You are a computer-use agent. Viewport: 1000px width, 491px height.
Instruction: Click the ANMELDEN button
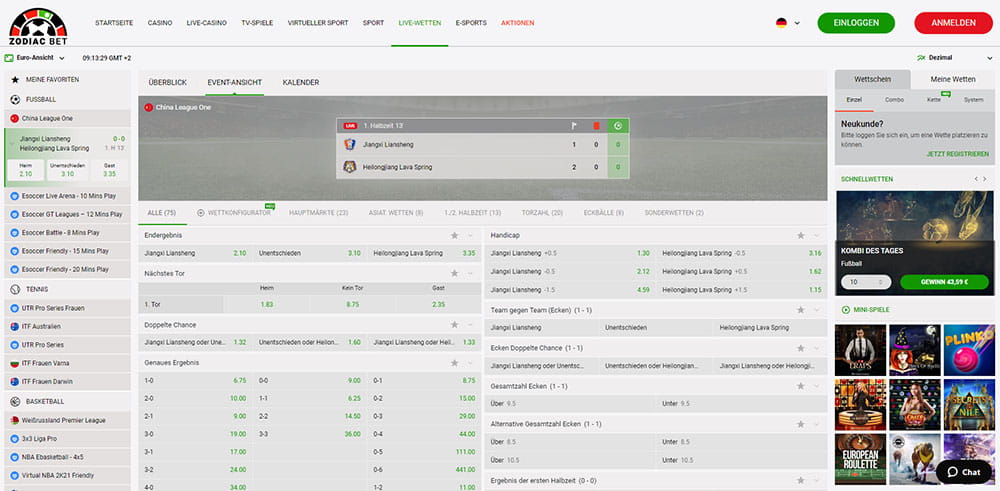point(953,23)
